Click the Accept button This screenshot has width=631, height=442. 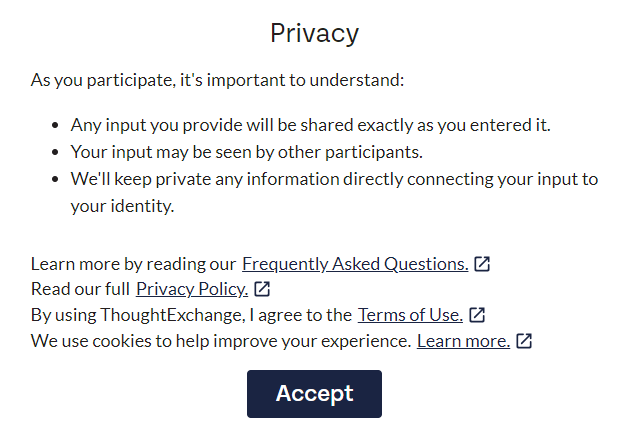point(314,394)
